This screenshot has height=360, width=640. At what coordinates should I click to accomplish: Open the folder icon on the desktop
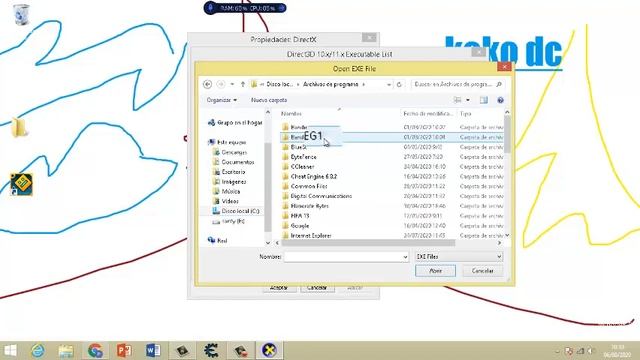tap(19, 127)
